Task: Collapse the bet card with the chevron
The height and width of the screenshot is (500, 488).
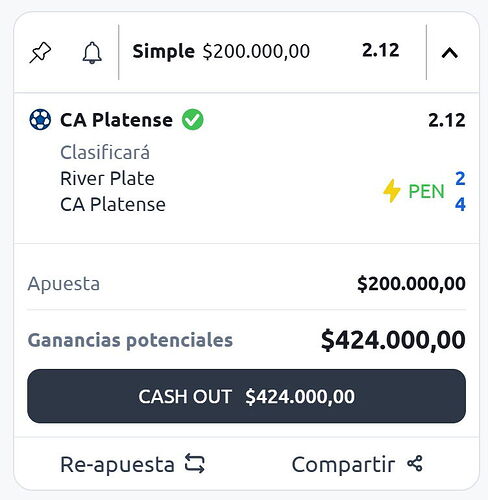Action: (x=450, y=53)
